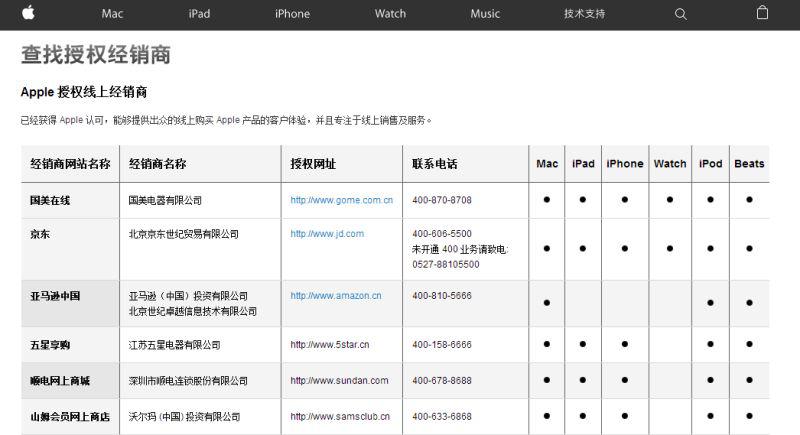Click the 授权网址 column header
The height and width of the screenshot is (435, 800).
coord(313,164)
